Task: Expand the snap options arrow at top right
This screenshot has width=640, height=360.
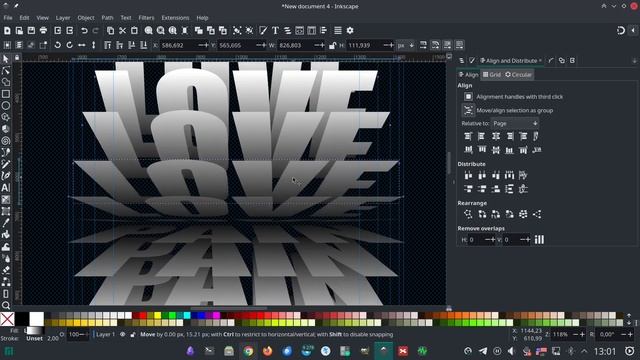Action: pos(633,31)
